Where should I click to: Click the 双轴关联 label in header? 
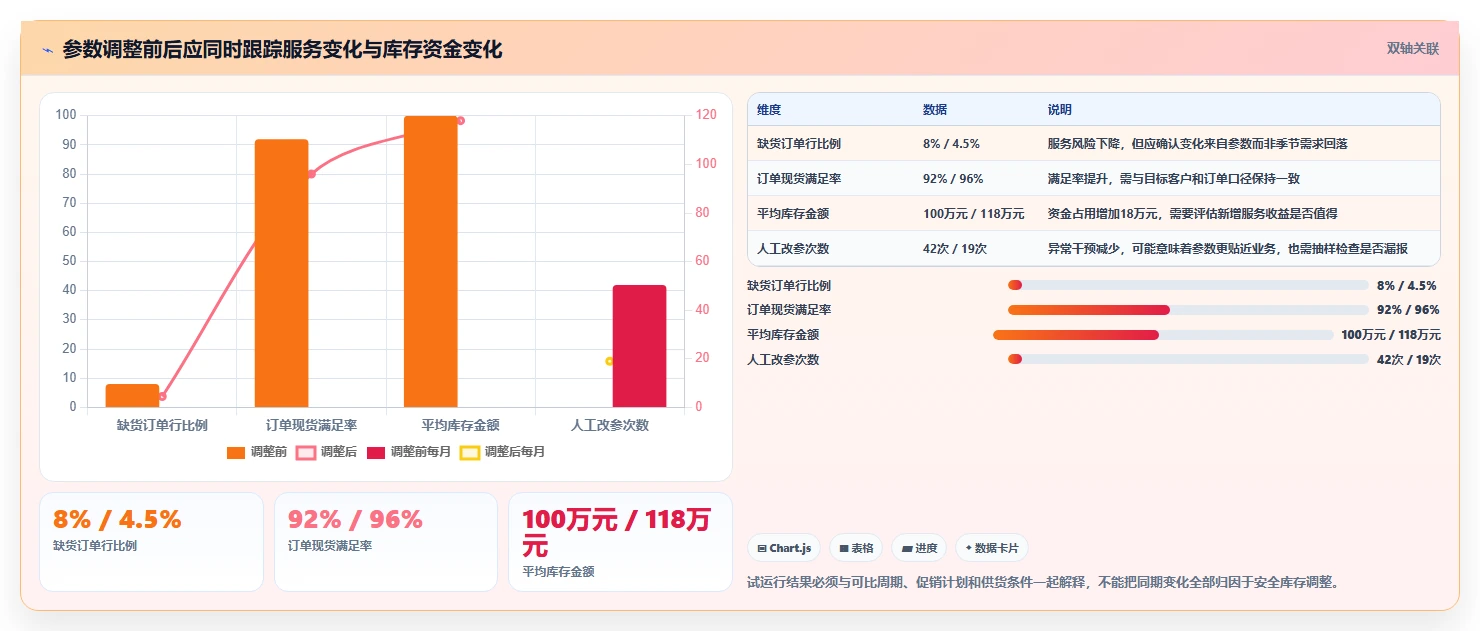1412,48
